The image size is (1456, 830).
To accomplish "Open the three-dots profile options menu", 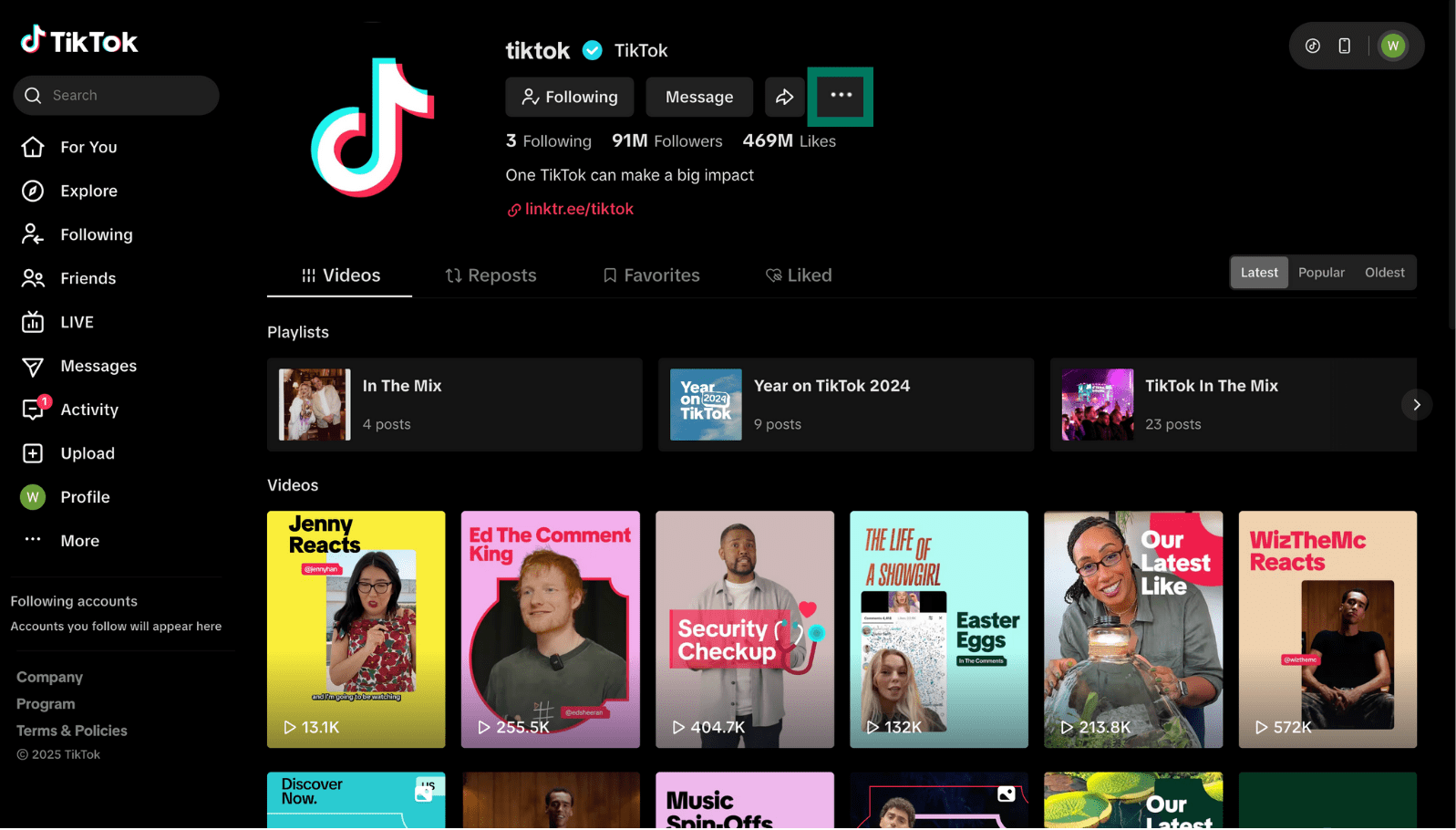I will pyautogui.click(x=841, y=96).
